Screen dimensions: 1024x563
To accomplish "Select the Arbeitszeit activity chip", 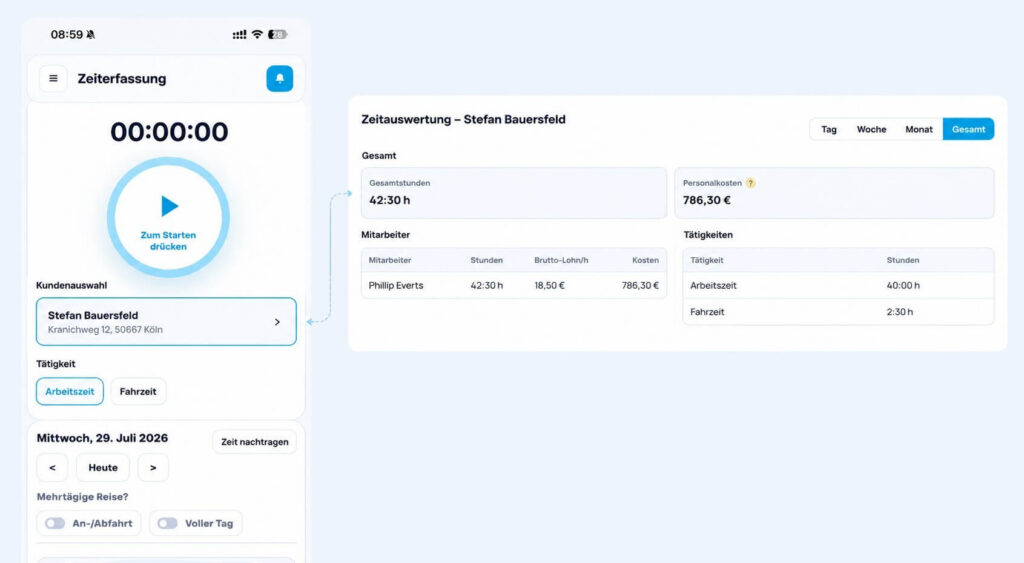I will (x=70, y=391).
